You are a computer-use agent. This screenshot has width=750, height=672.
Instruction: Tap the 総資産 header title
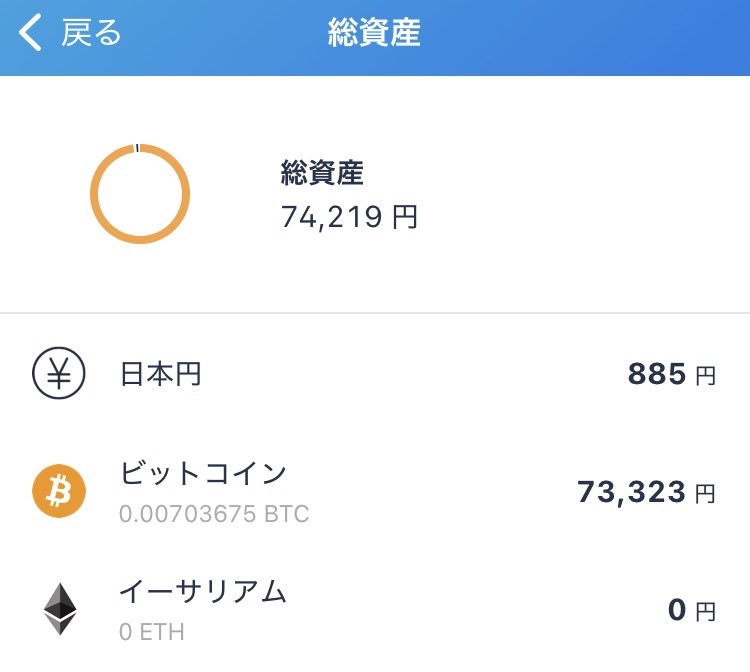tap(374, 33)
